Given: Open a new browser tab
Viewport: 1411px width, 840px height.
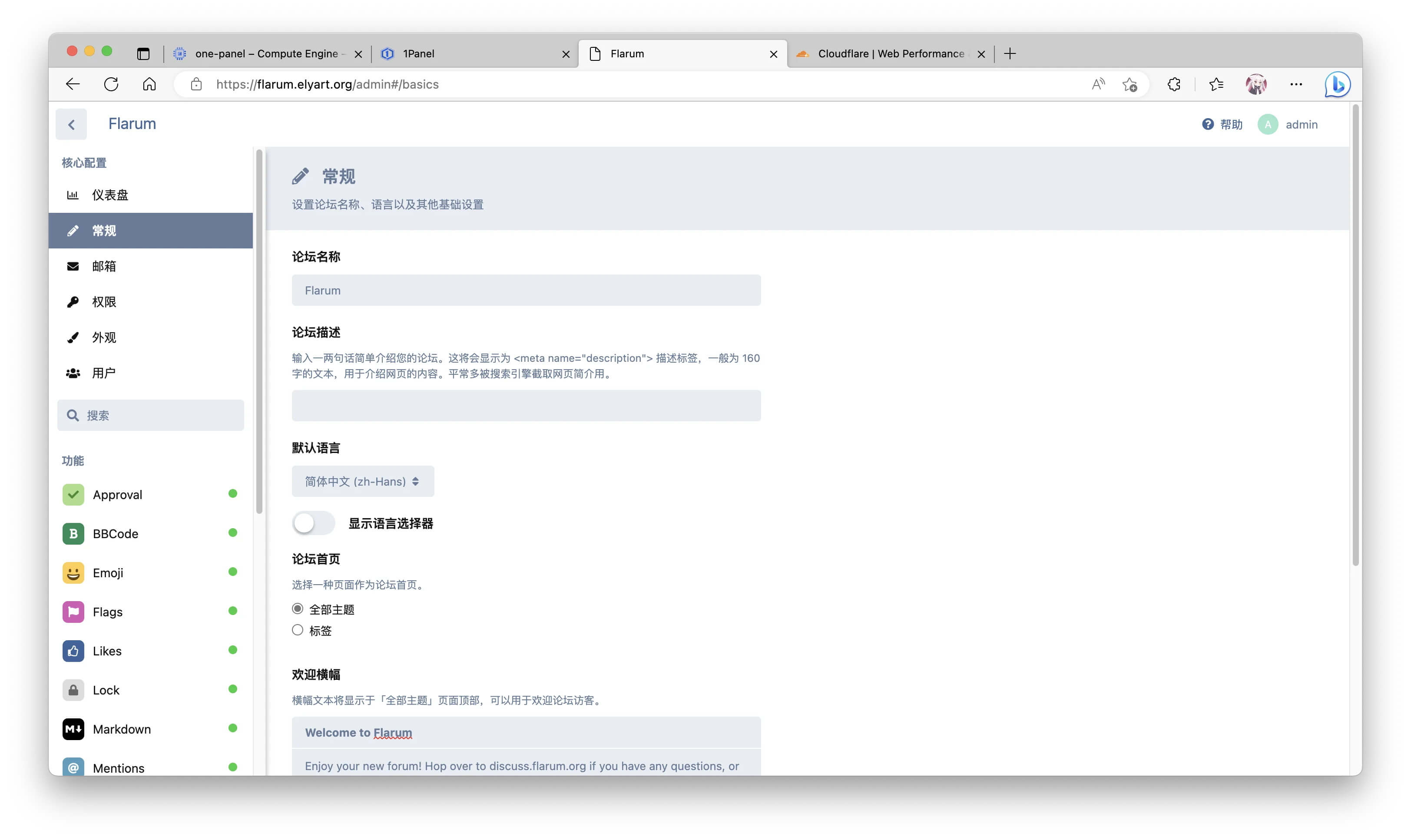Looking at the screenshot, I should coord(1010,54).
